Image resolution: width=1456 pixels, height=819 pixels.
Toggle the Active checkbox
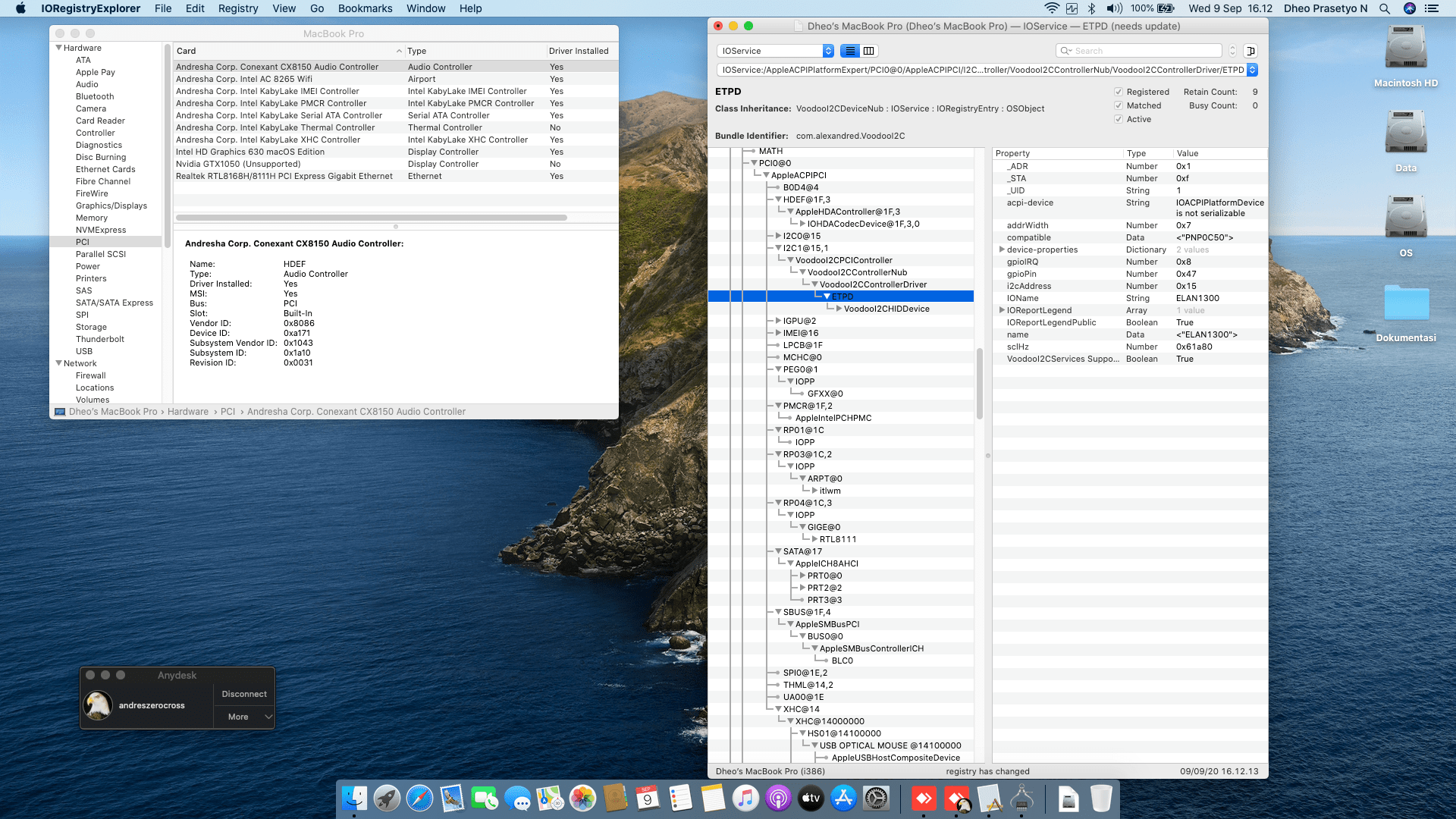[x=1118, y=119]
